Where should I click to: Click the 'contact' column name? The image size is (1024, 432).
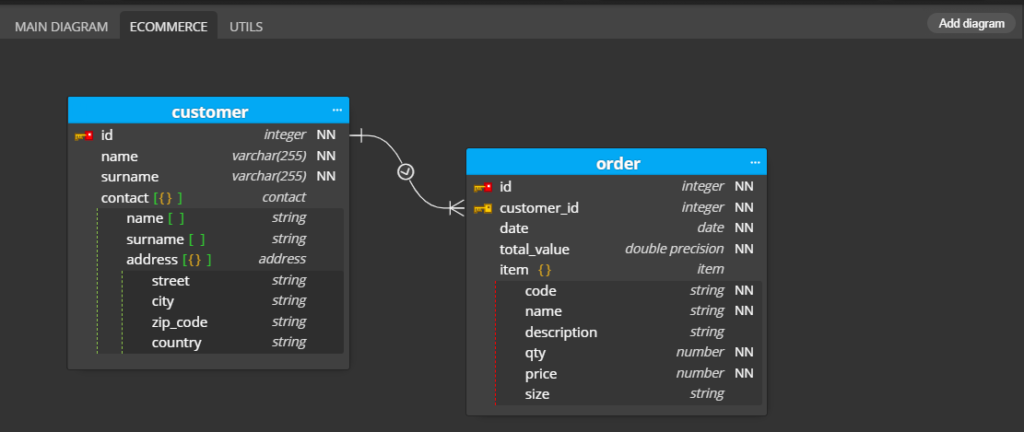click(125, 198)
